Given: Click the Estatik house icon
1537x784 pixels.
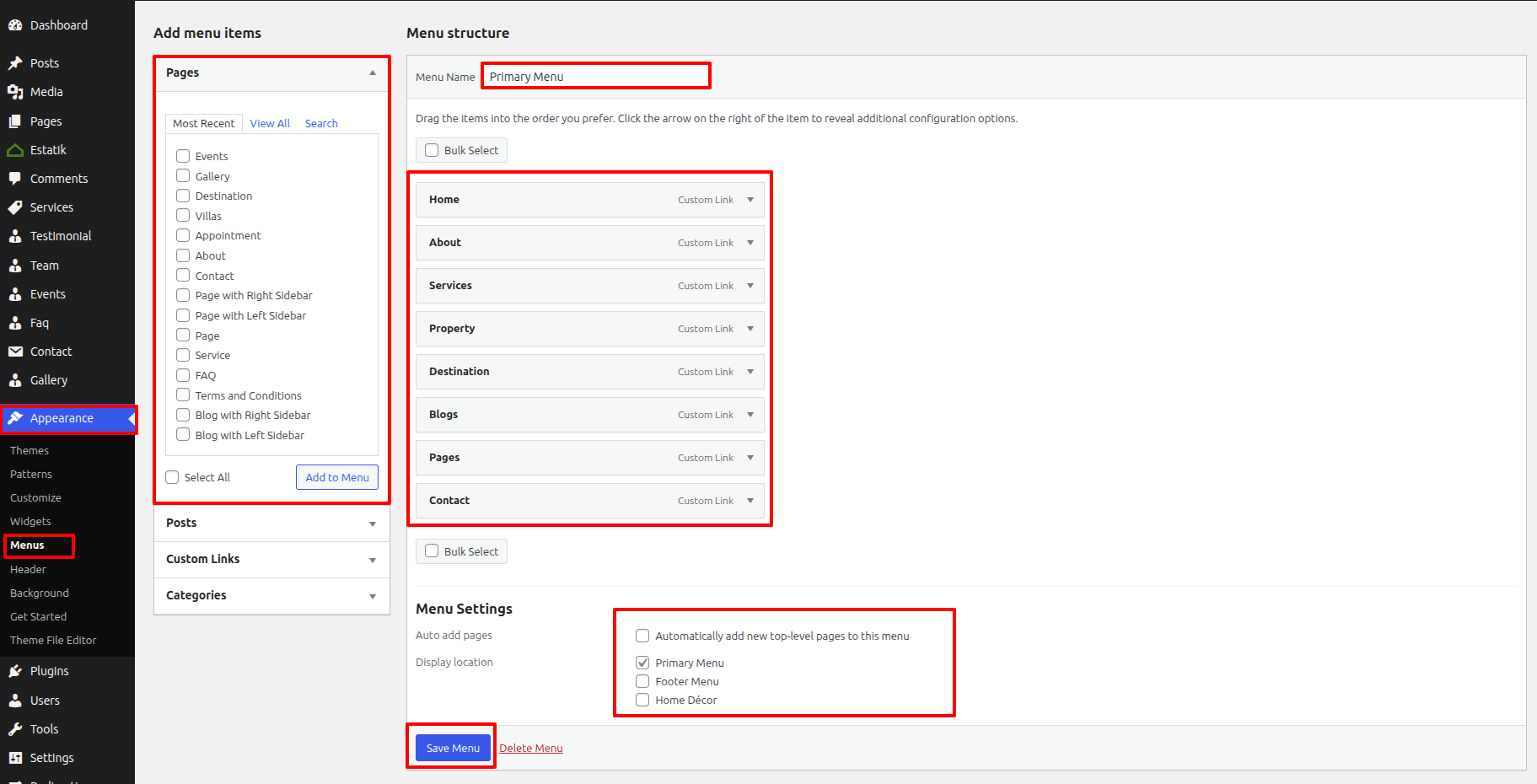Looking at the screenshot, I should [15, 150].
